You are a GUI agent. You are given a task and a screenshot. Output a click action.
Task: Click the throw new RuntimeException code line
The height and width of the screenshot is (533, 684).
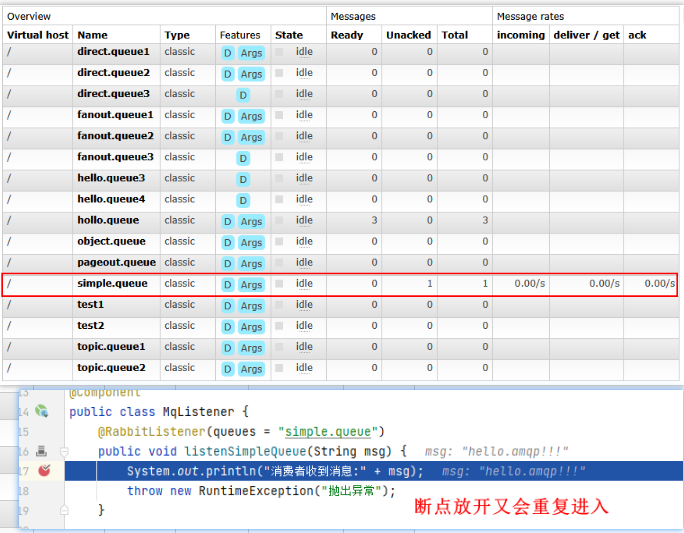(261, 491)
